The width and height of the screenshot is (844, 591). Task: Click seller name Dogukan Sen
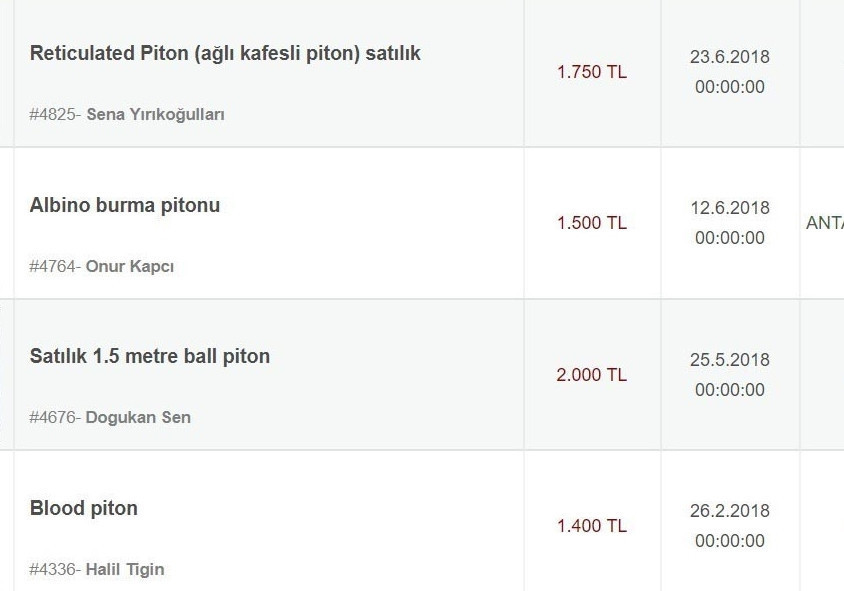click(138, 417)
